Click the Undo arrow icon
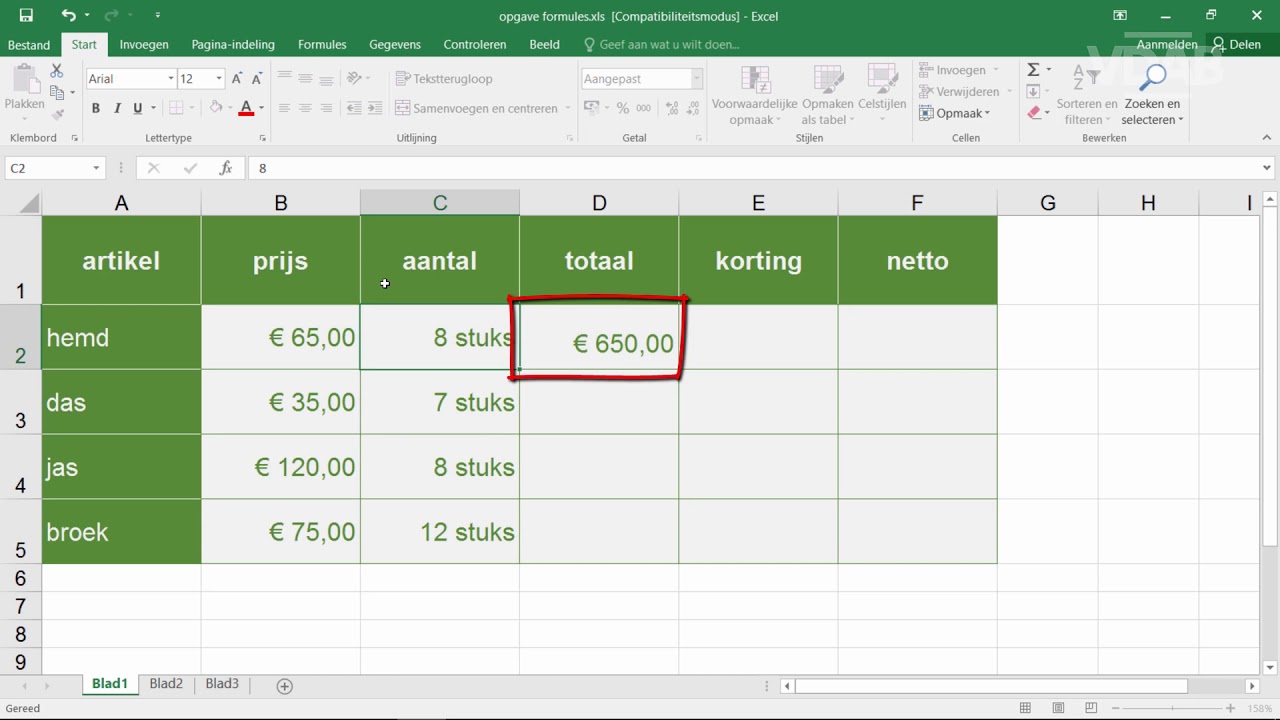The image size is (1280, 720). tap(68, 15)
